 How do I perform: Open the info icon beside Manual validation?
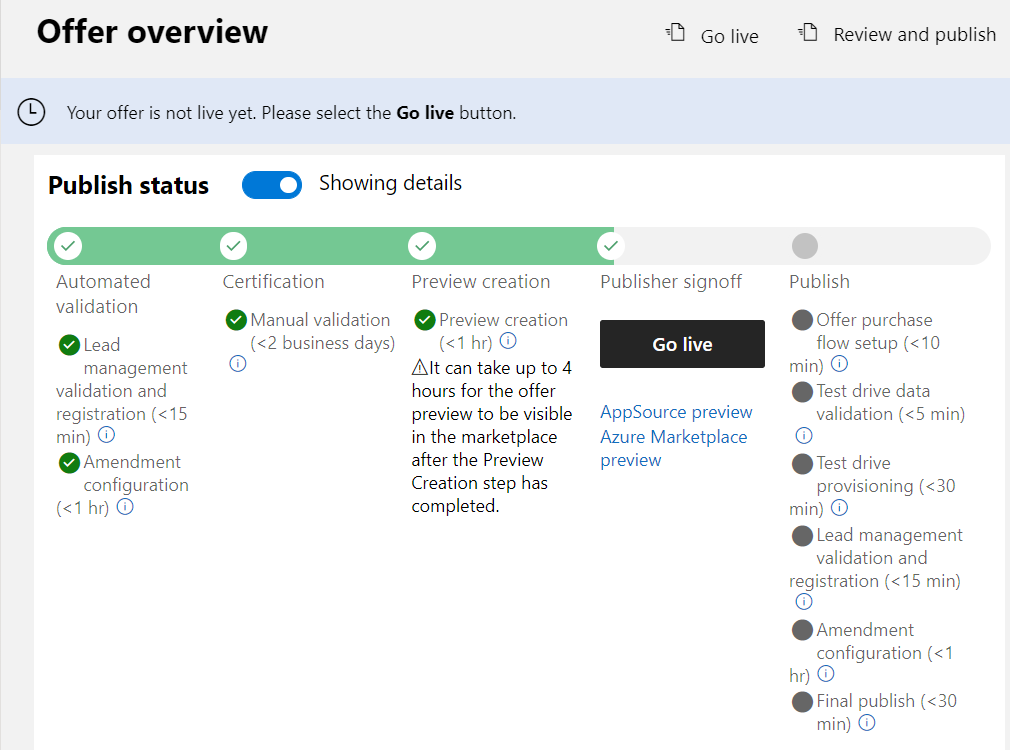(x=237, y=364)
